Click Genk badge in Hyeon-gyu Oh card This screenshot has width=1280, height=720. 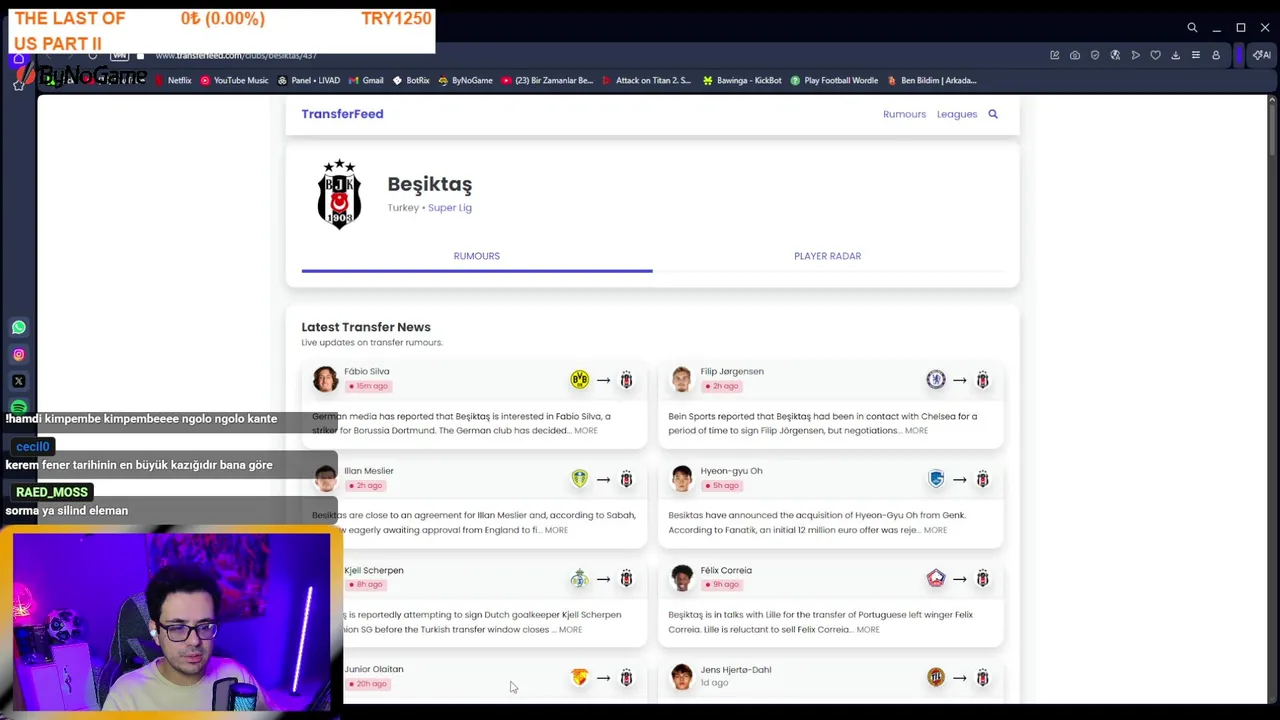pos(936,479)
